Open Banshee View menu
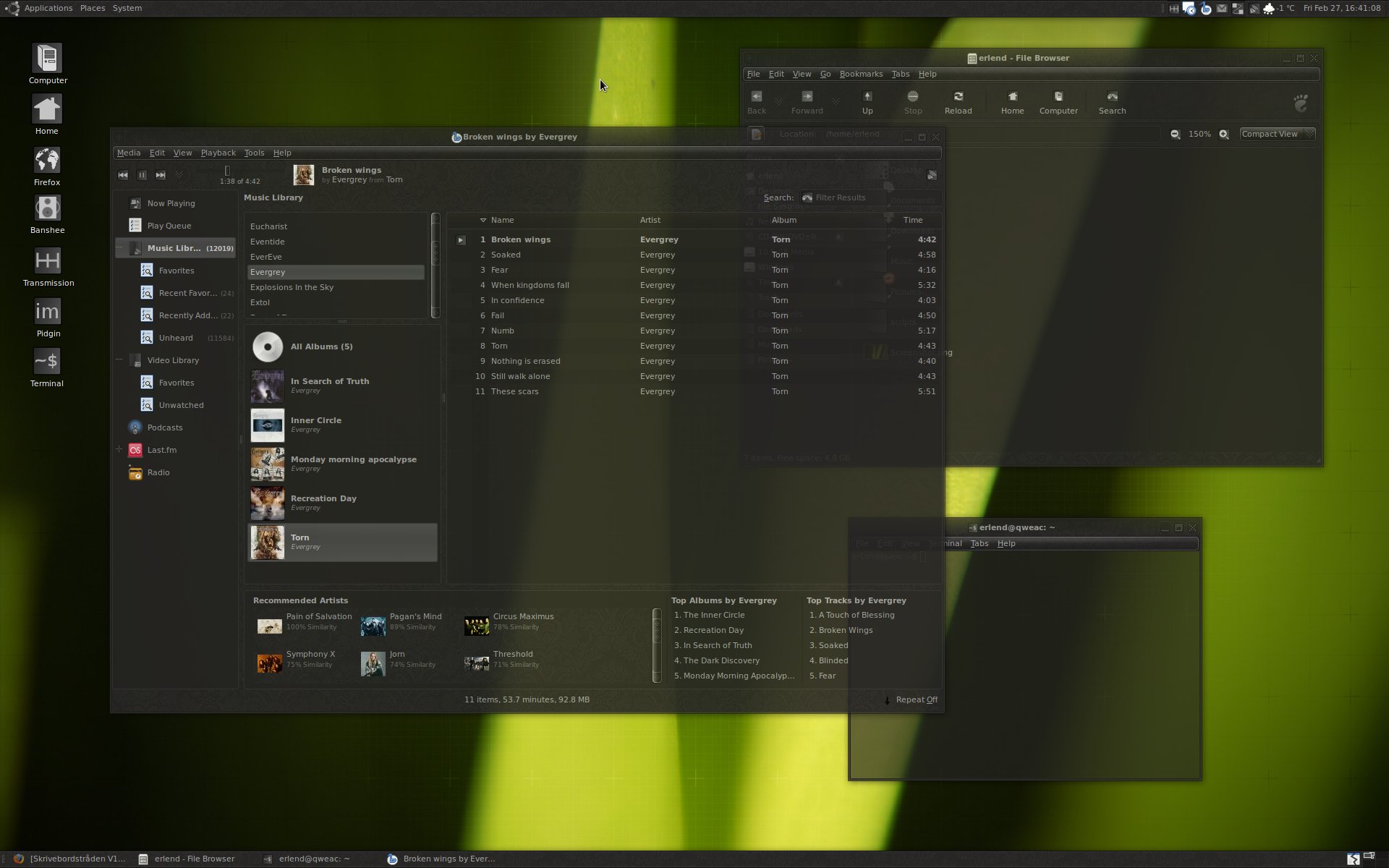The width and height of the screenshot is (1389, 868). [182, 153]
